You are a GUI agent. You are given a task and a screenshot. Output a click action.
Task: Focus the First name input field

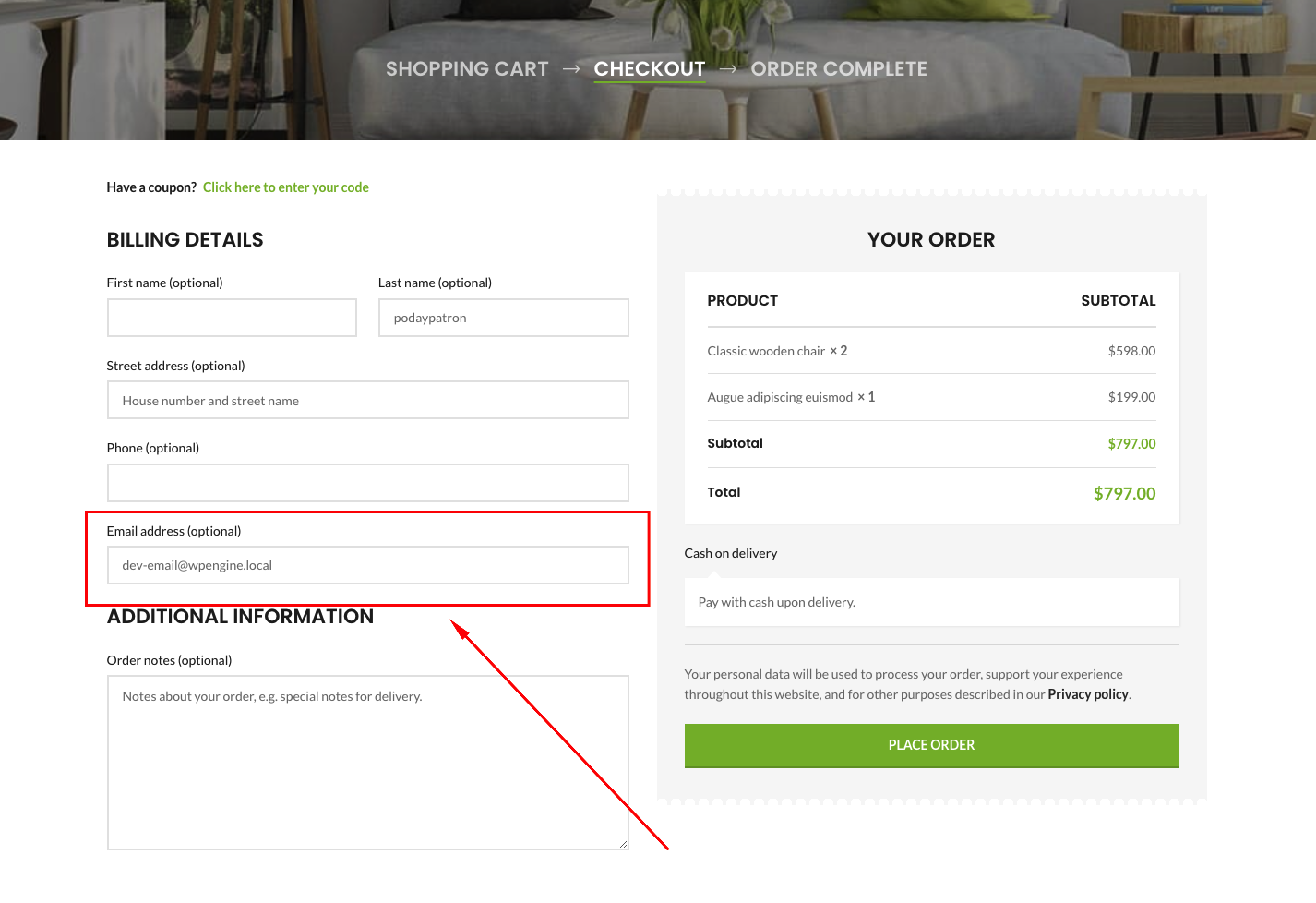(x=232, y=318)
